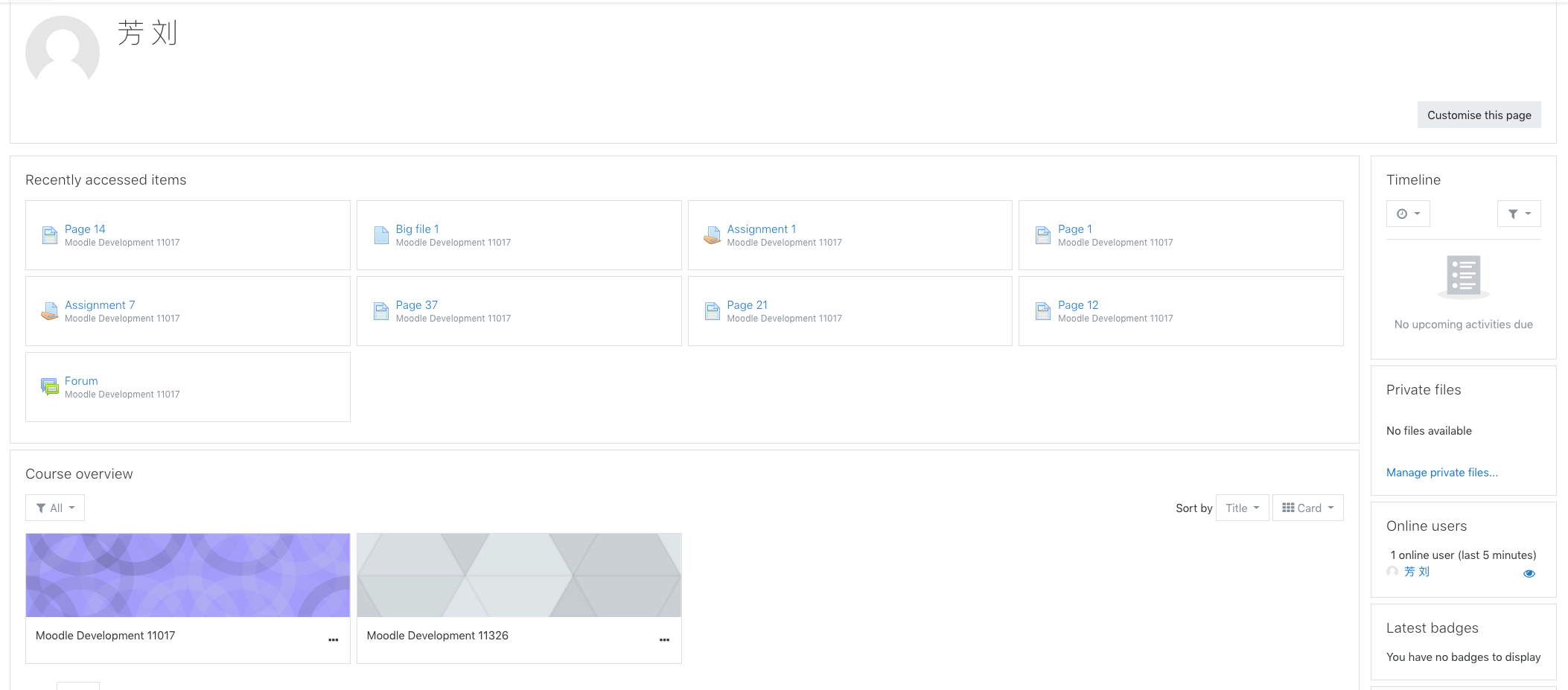Click the 芳 刘 user link in Online users
Viewport: 1568px width, 690px height.
(x=1417, y=572)
